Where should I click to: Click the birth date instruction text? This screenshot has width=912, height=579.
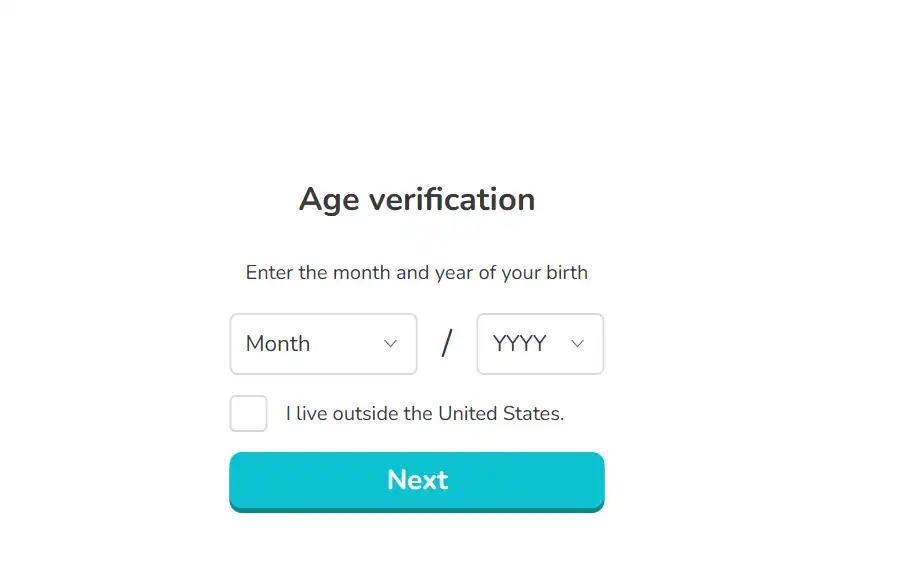[417, 272]
